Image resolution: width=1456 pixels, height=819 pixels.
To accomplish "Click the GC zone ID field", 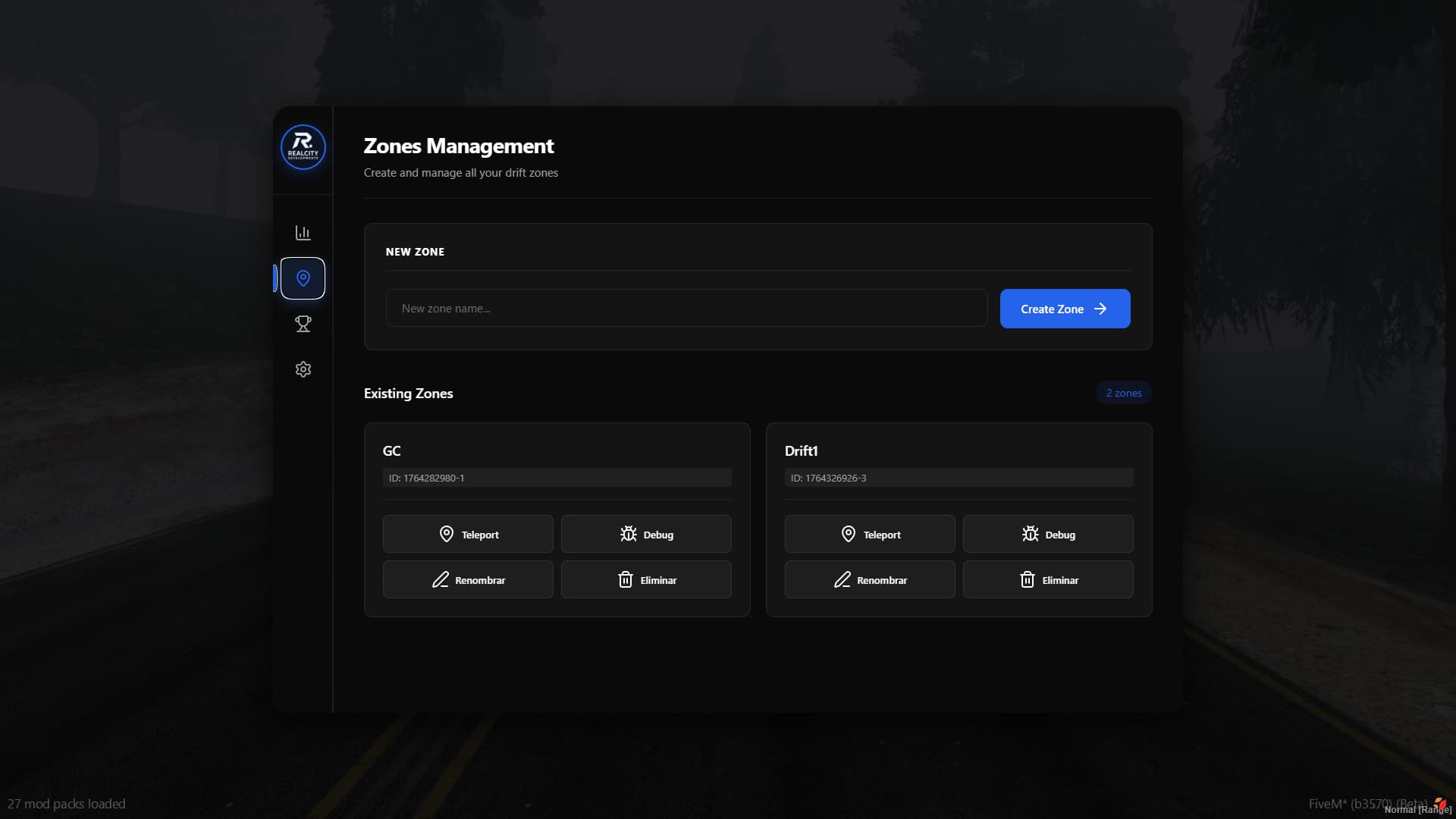I will click(557, 478).
